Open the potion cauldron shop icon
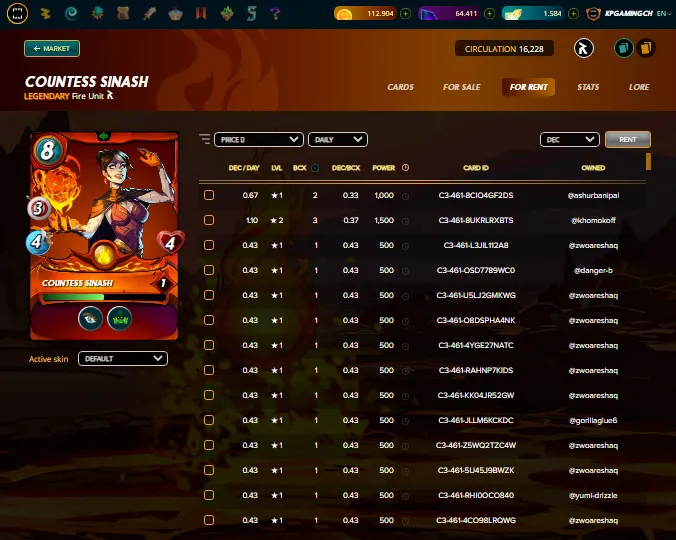 (175, 13)
